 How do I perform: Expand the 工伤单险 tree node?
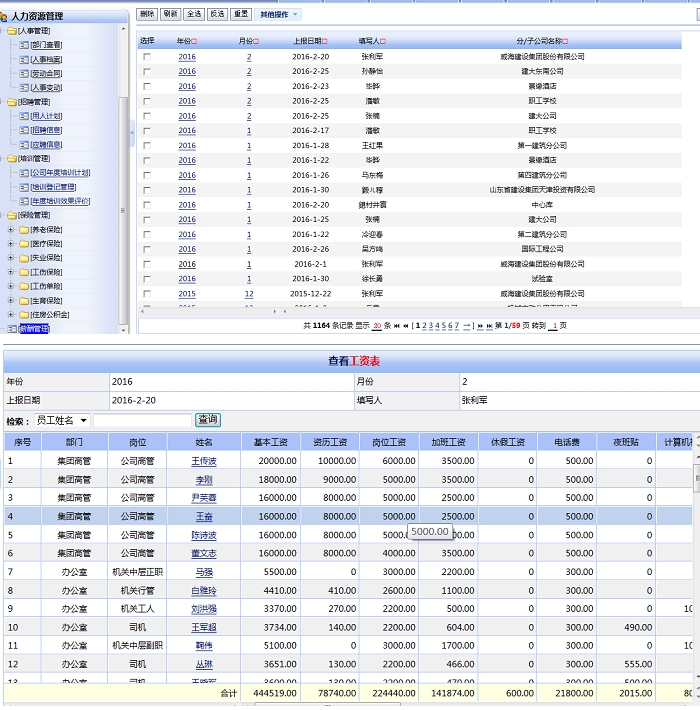[x=11, y=286]
